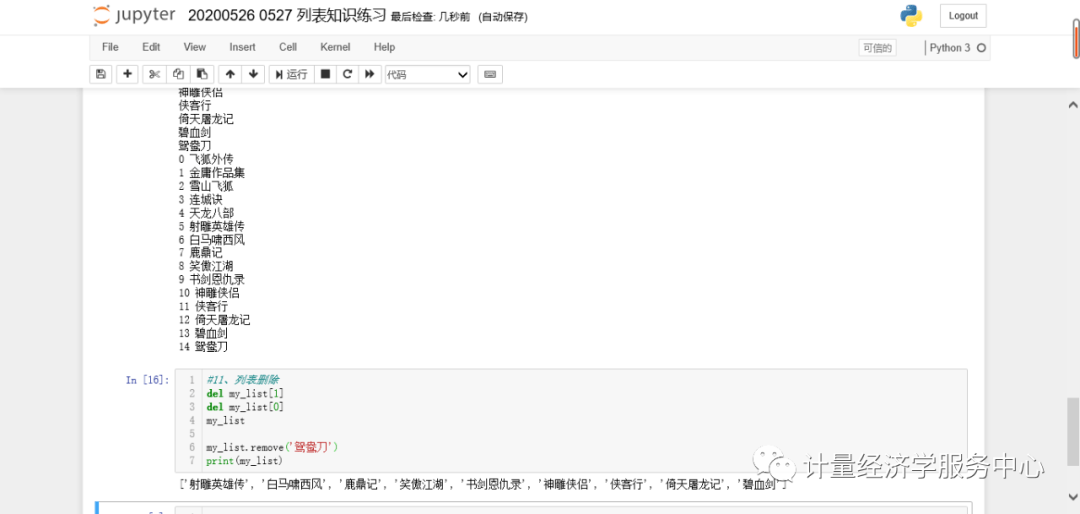1080x514 pixels.
Task: Click the Logout button
Action: 963,16
